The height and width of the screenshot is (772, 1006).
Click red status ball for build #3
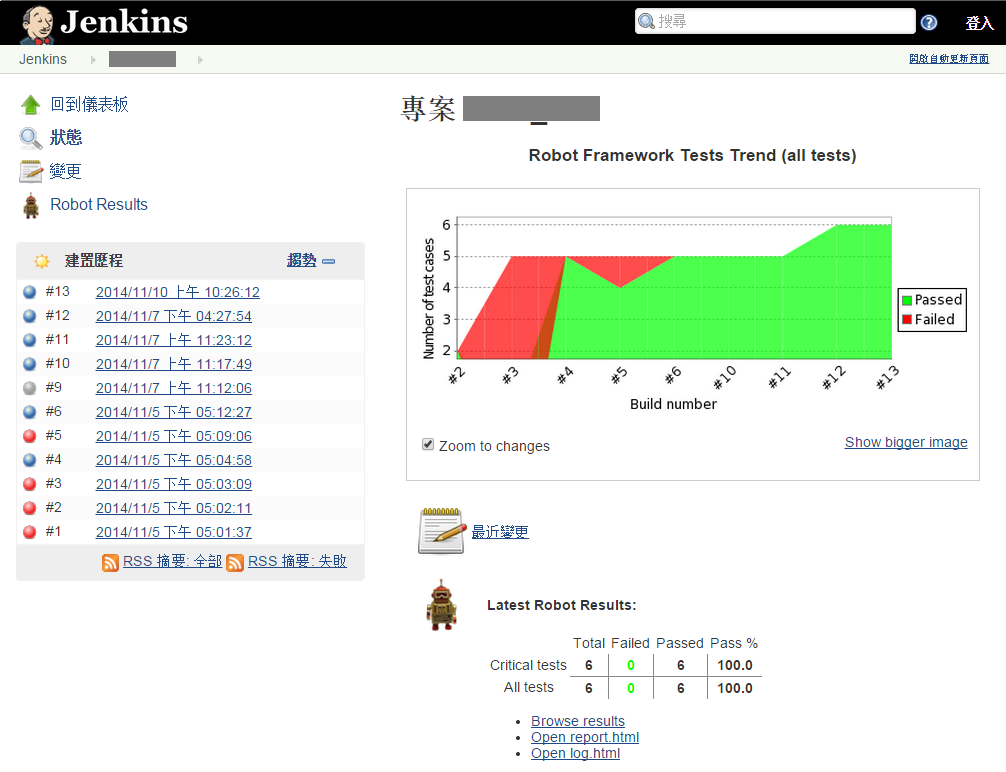(x=30, y=484)
